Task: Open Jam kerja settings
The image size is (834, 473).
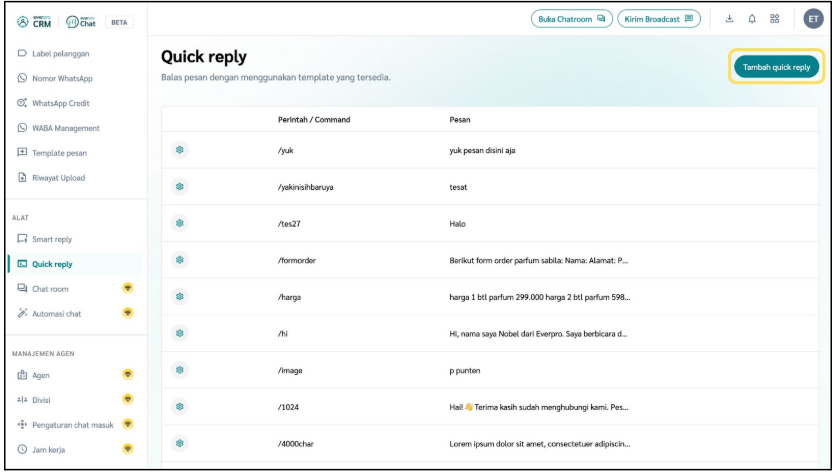Action: point(49,450)
